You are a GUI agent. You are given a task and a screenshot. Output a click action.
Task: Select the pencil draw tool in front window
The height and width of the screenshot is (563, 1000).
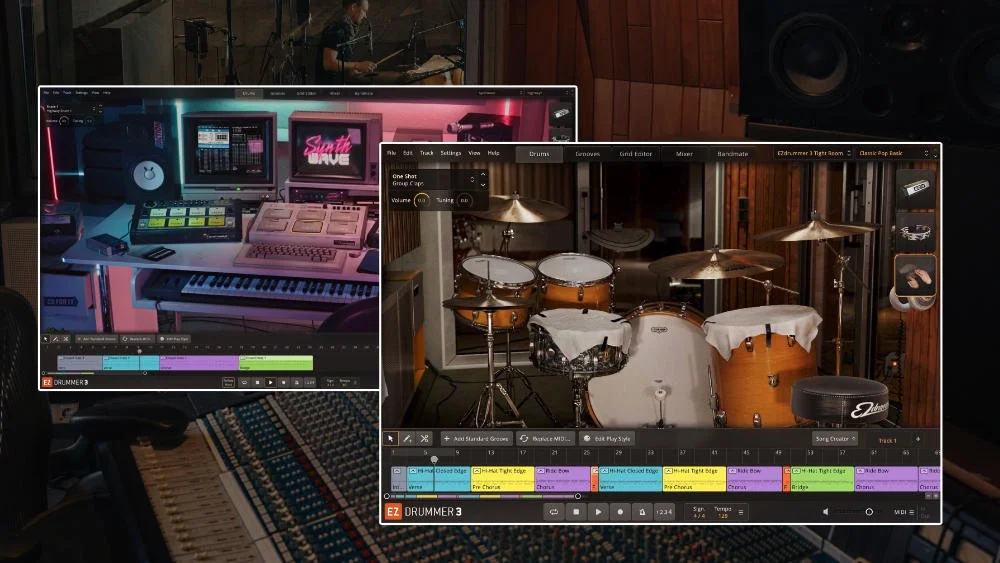click(407, 439)
